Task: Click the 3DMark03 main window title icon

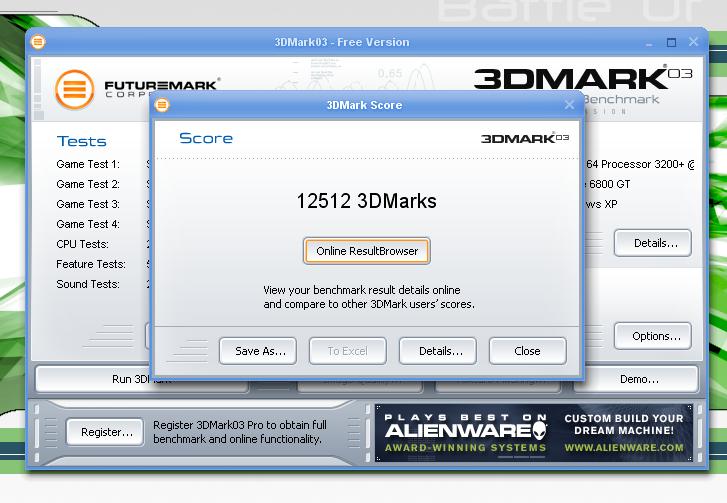Action: 38,42
